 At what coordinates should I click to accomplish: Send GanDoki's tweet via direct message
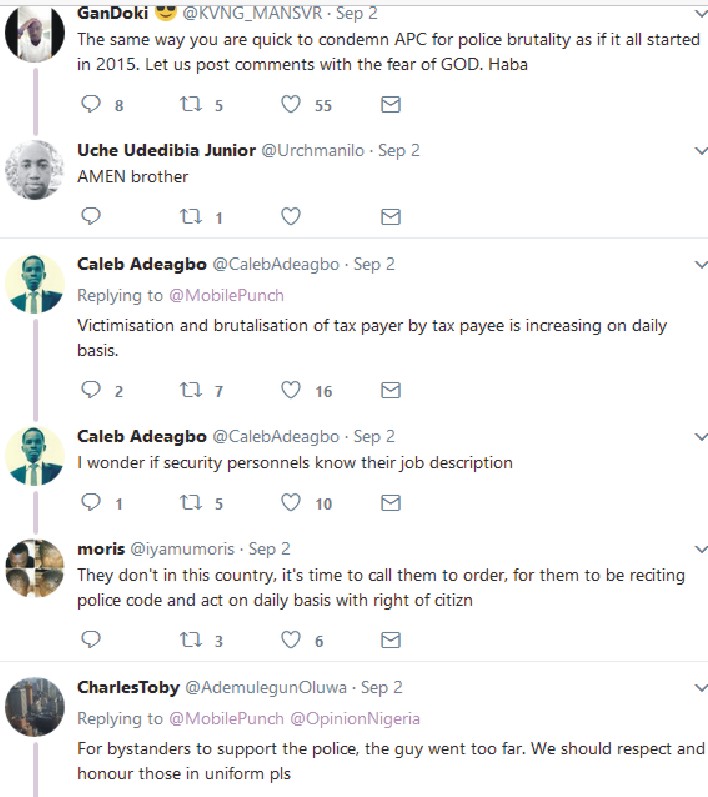(391, 104)
